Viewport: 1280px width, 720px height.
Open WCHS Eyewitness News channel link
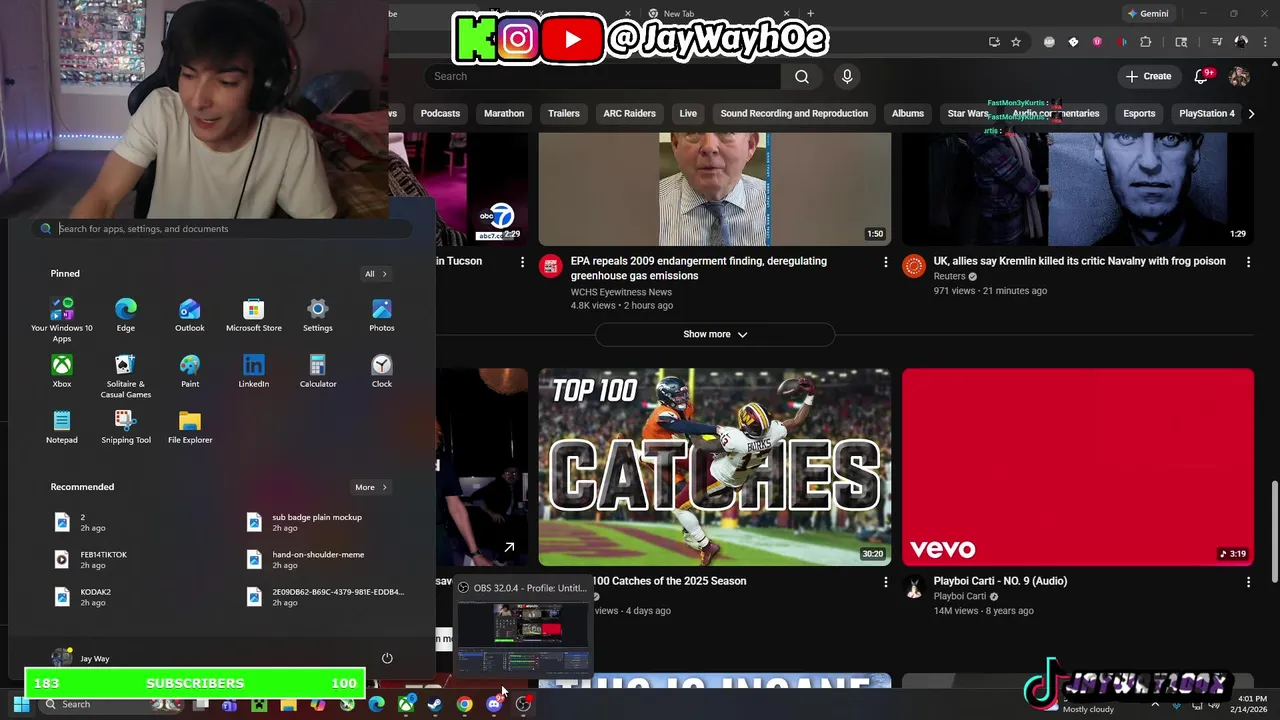pos(621,292)
